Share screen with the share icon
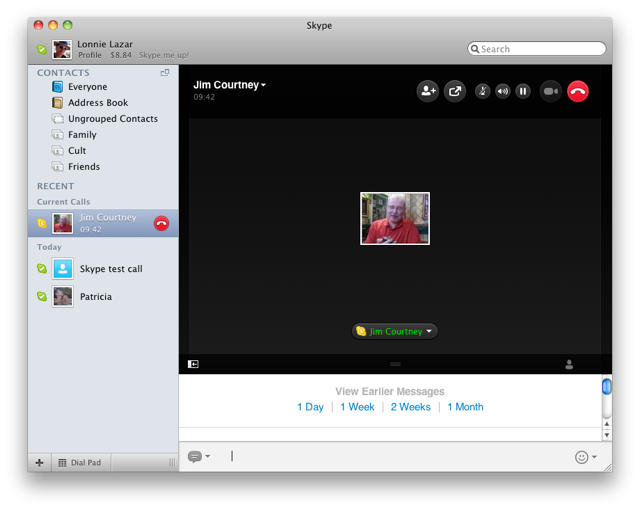The height and width of the screenshot is (510, 640). tap(455, 91)
